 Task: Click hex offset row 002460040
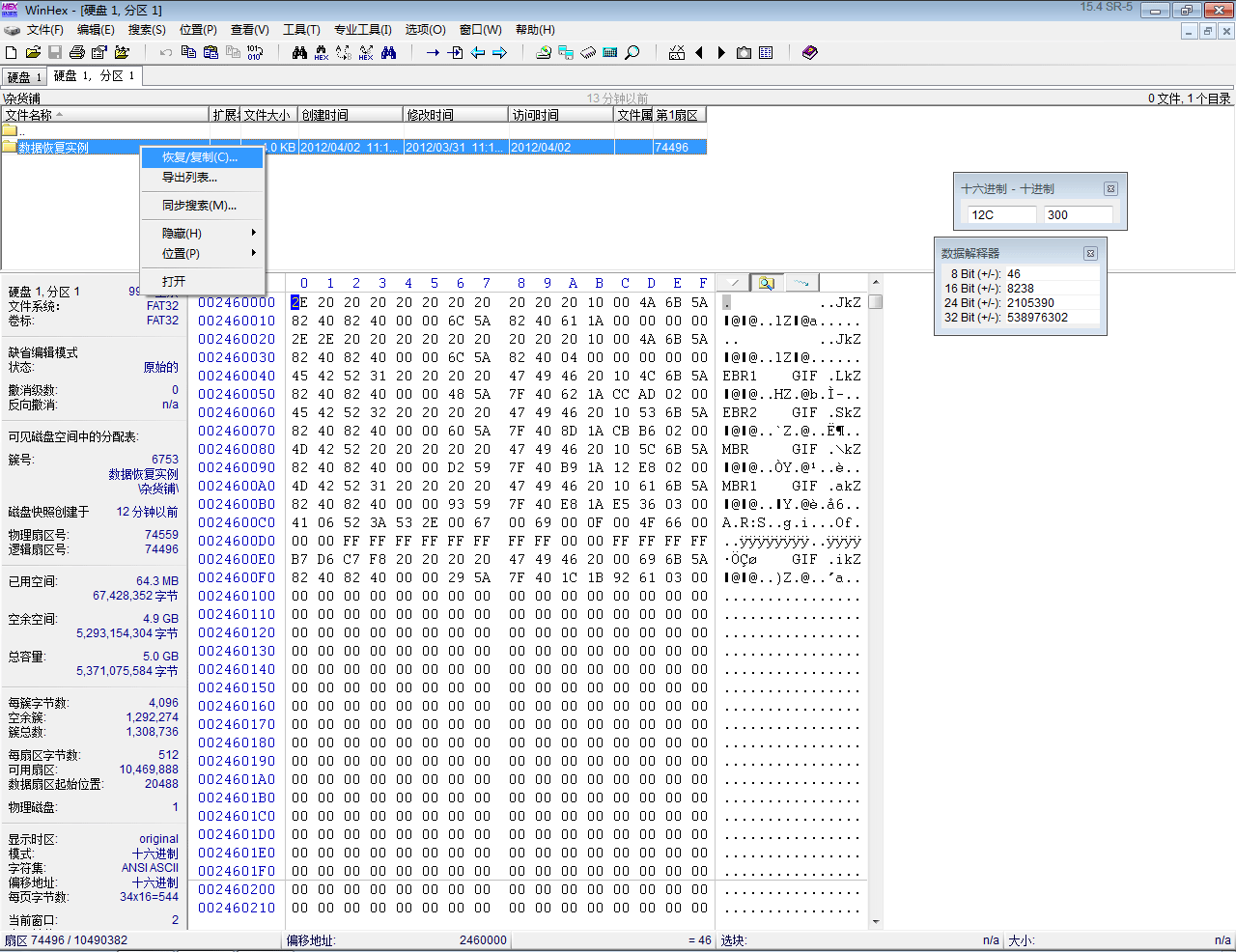pyautogui.click(x=237, y=376)
